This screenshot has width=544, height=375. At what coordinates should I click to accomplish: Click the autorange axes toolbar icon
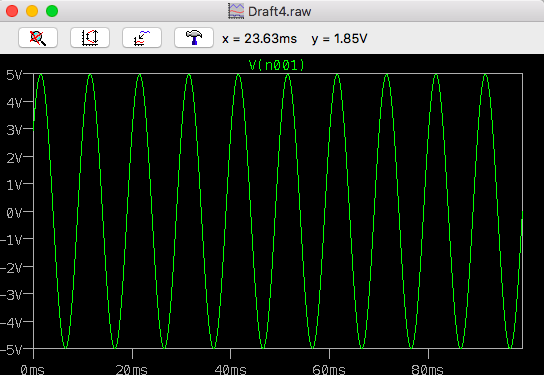click(90, 37)
